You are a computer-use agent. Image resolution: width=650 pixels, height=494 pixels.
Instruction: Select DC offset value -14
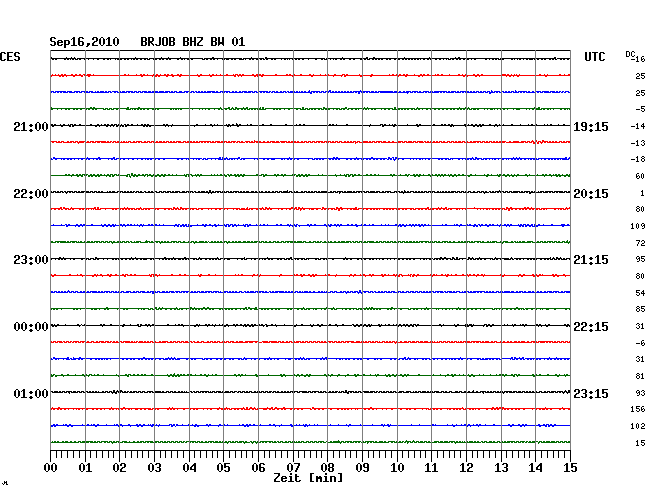click(638, 126)
